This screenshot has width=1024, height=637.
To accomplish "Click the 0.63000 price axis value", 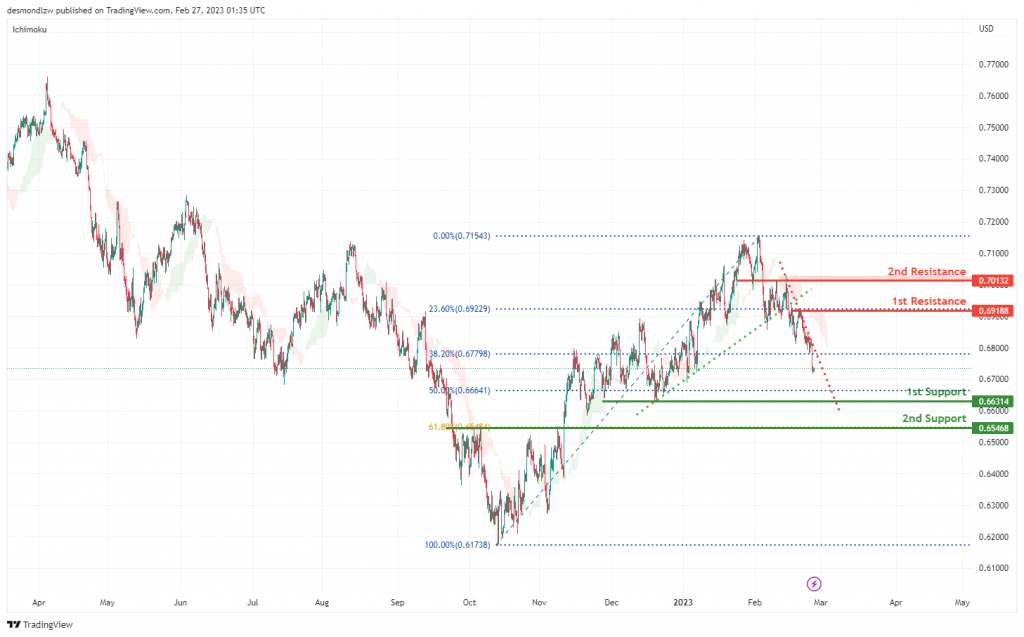I will pyautogui.click(x=993, y=506).
